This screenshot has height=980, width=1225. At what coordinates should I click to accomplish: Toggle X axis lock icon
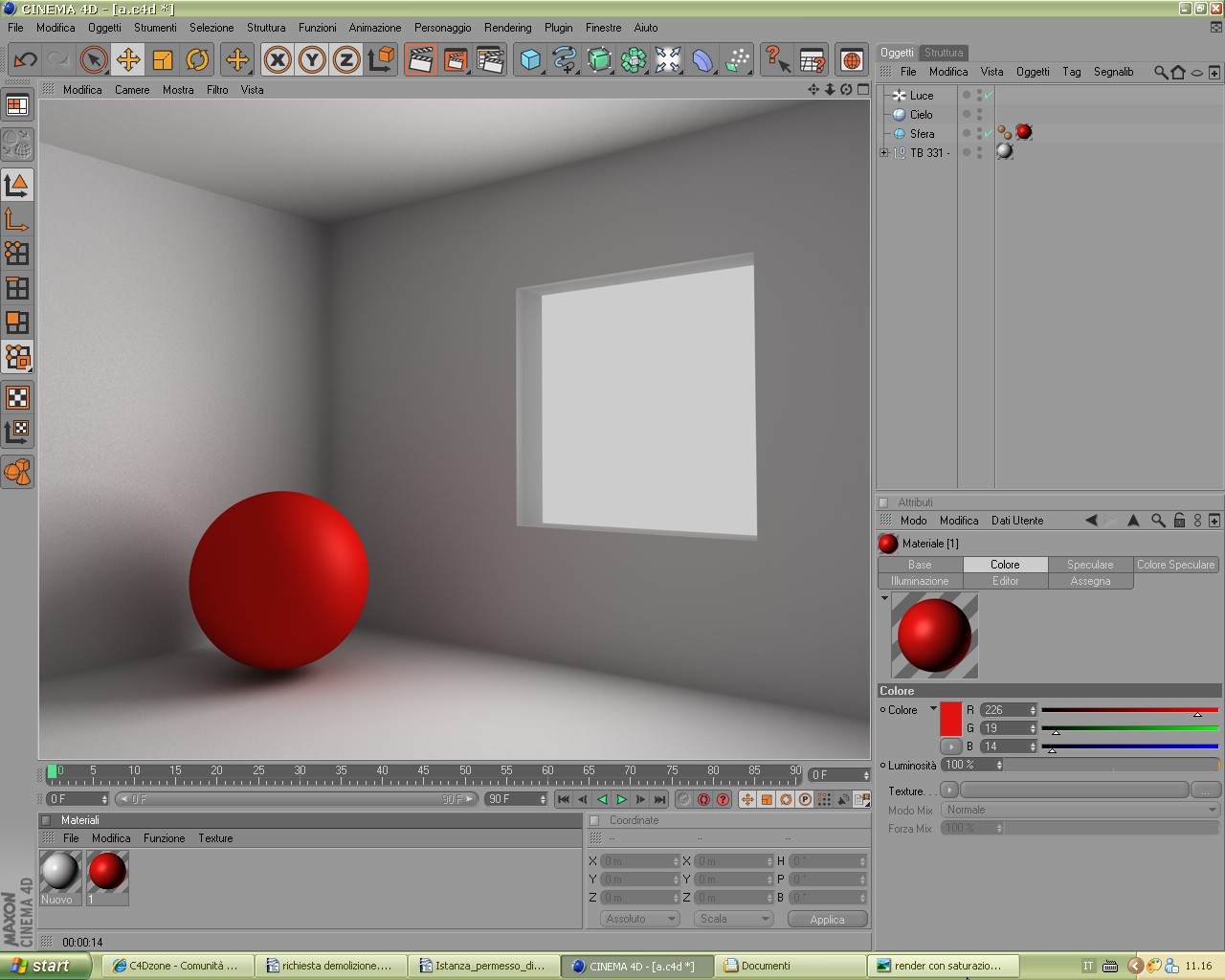tap(278, 60)
